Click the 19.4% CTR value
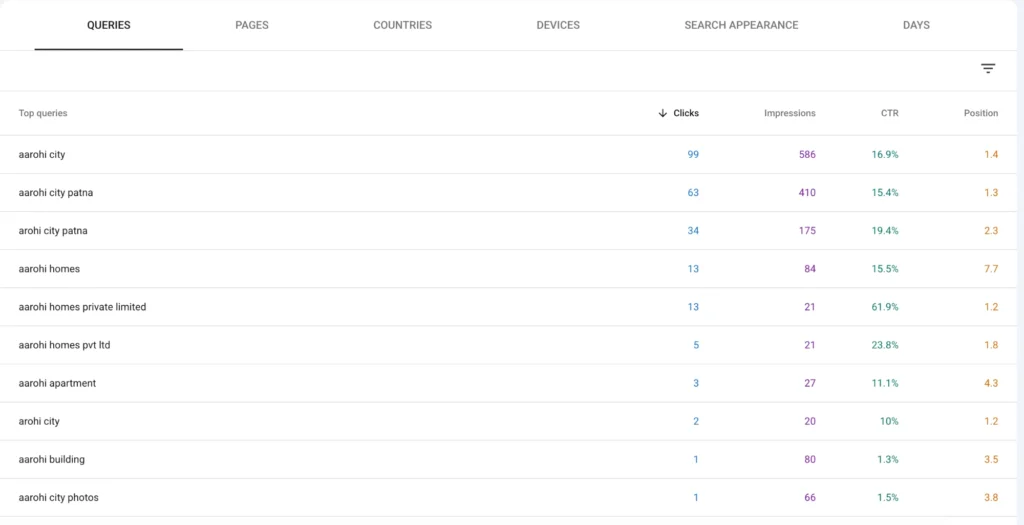Image resolution: width=1024 pixels, height=525 pixels. tap(885, 231)
